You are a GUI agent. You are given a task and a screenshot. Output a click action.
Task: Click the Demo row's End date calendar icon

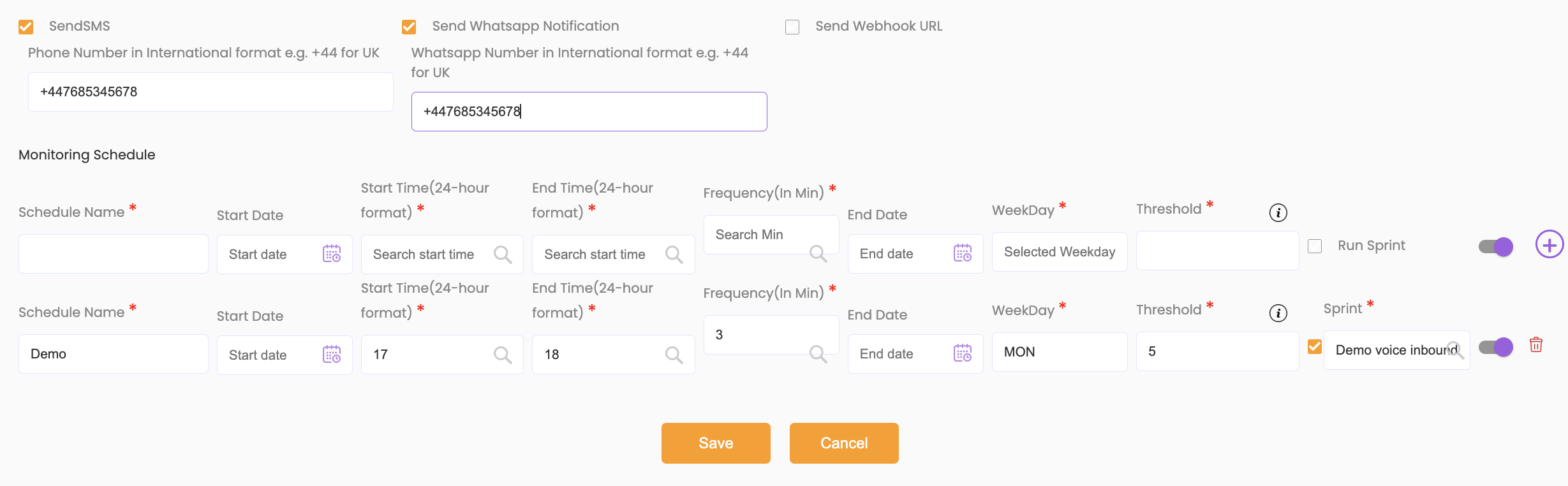tap(962, 353)
